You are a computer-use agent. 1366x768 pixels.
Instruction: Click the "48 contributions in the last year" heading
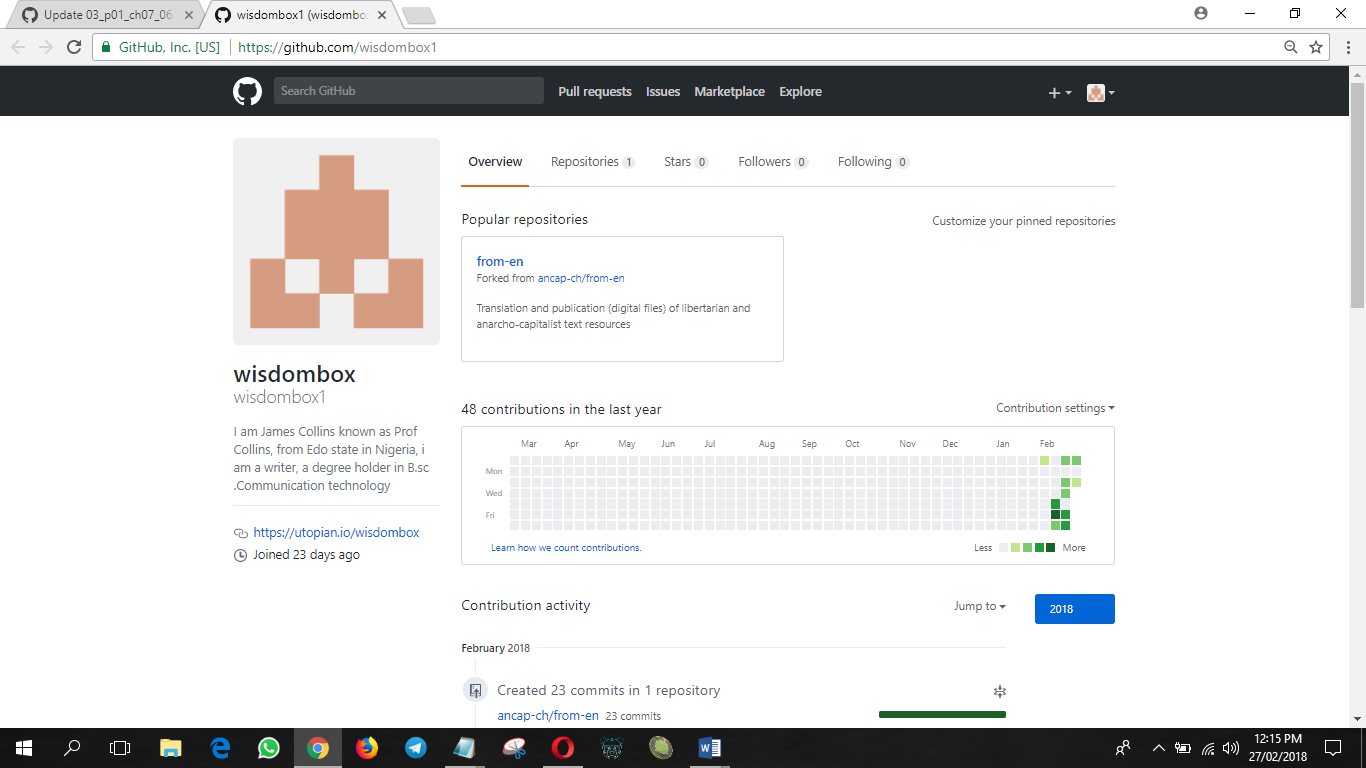[561, 409]
